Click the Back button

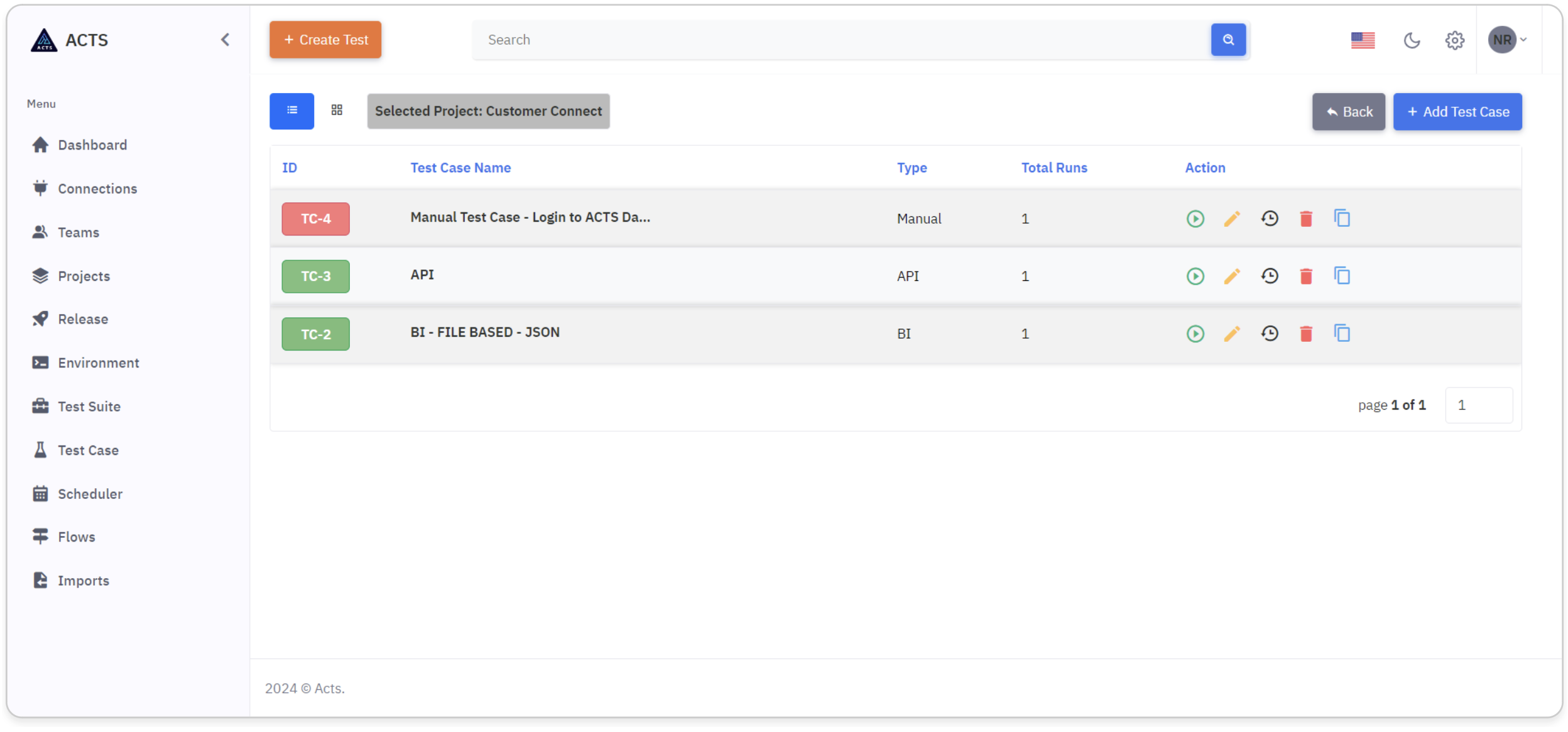(x=1348, y=112)
